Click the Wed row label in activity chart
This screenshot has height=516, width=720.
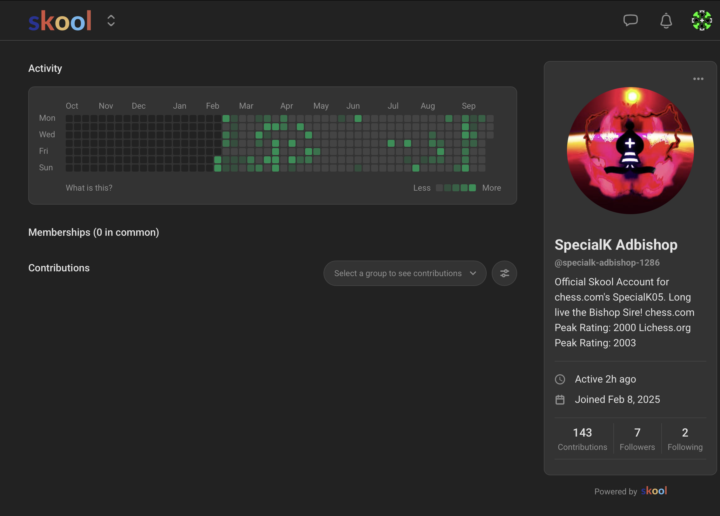[47, 135]
